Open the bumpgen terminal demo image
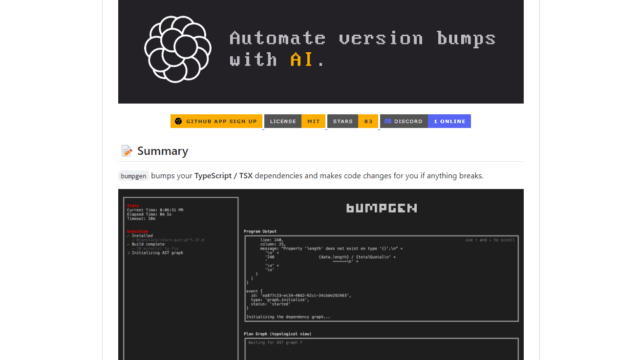Image resolution: width=640 pixels, height=360 pixels. tap(321, 274)
